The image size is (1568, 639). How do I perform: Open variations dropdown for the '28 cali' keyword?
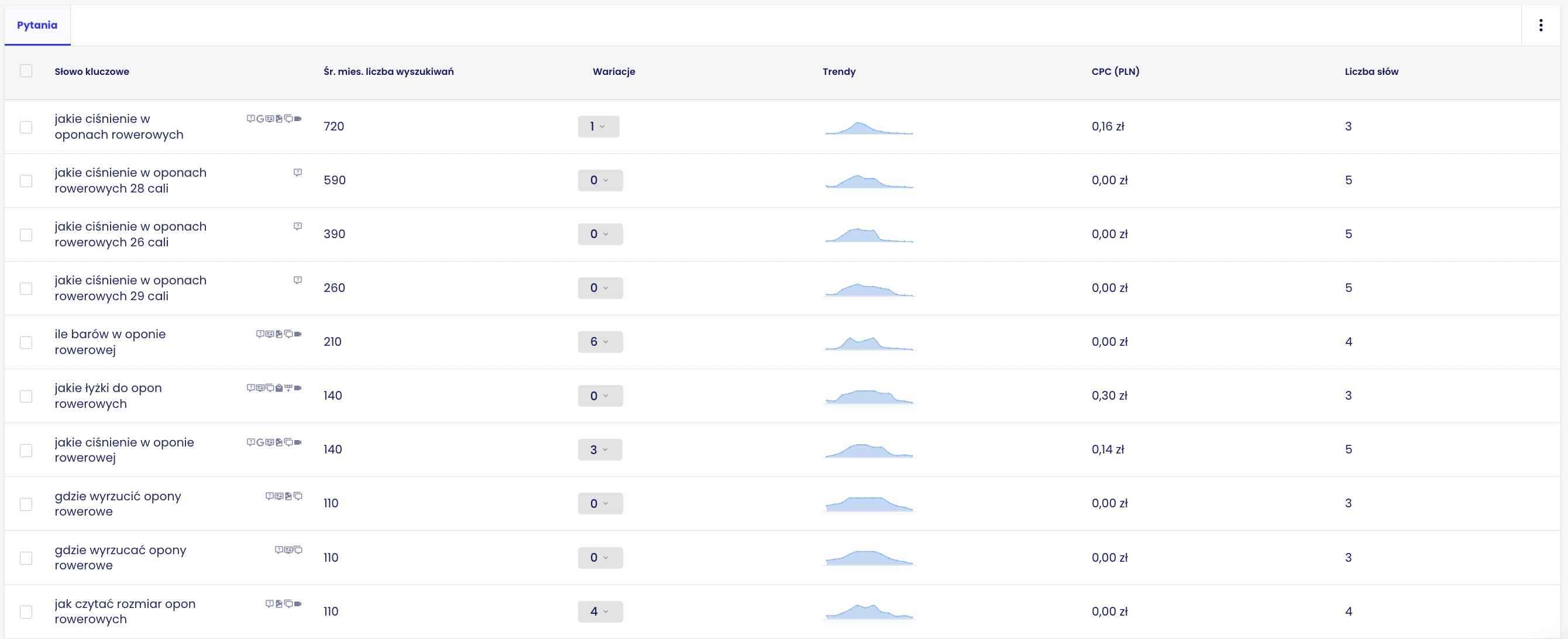click(600, 180)
